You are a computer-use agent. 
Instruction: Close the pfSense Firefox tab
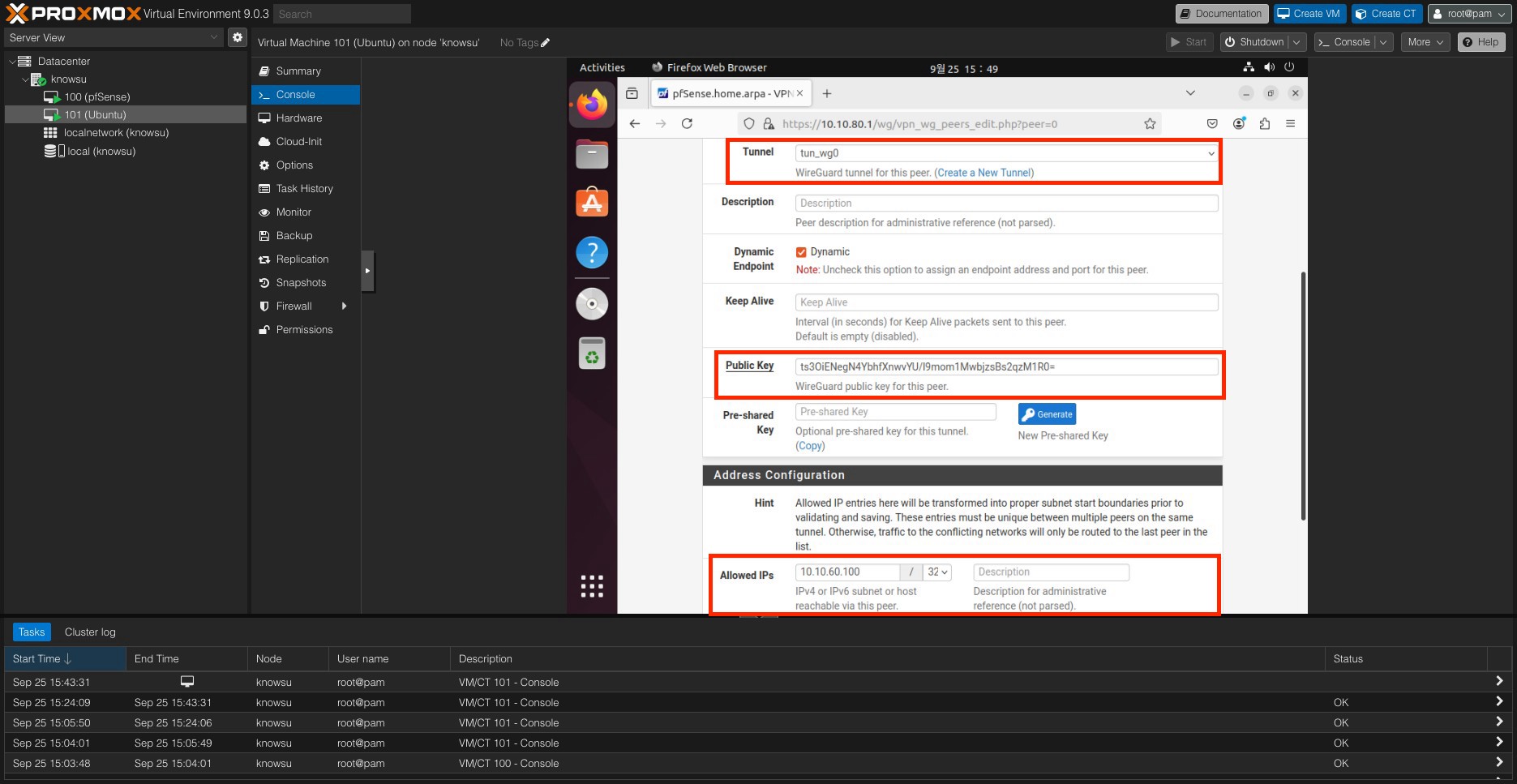pos(799,93)
